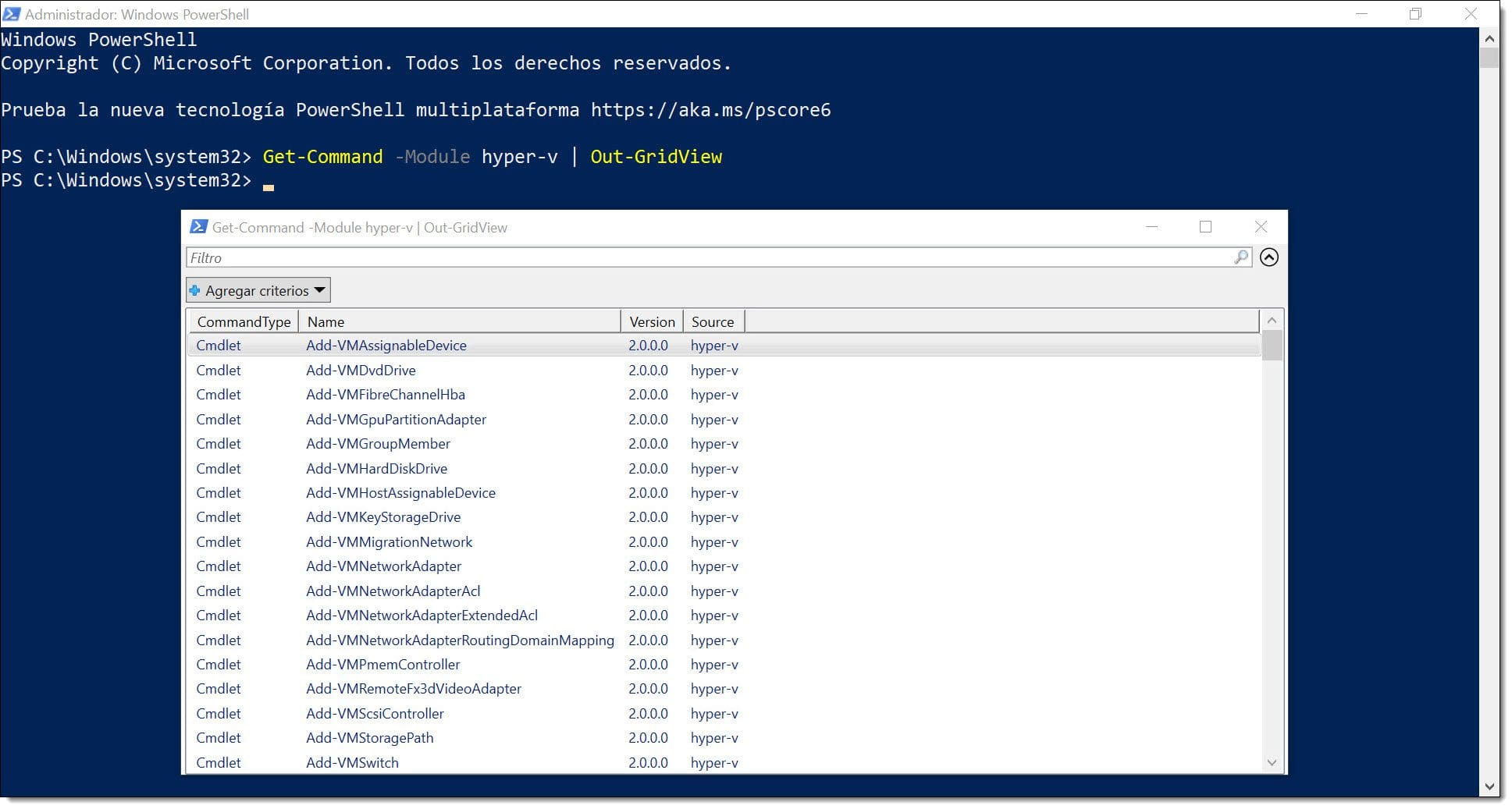
Task: Click the grid view scrollbar up arrow
Action: pyautogui.click(x=1272, y=320)
